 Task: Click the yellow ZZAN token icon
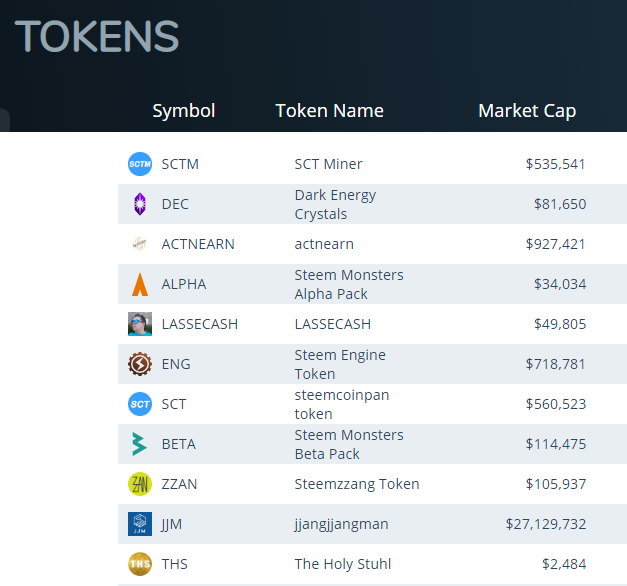click(140, 484)
